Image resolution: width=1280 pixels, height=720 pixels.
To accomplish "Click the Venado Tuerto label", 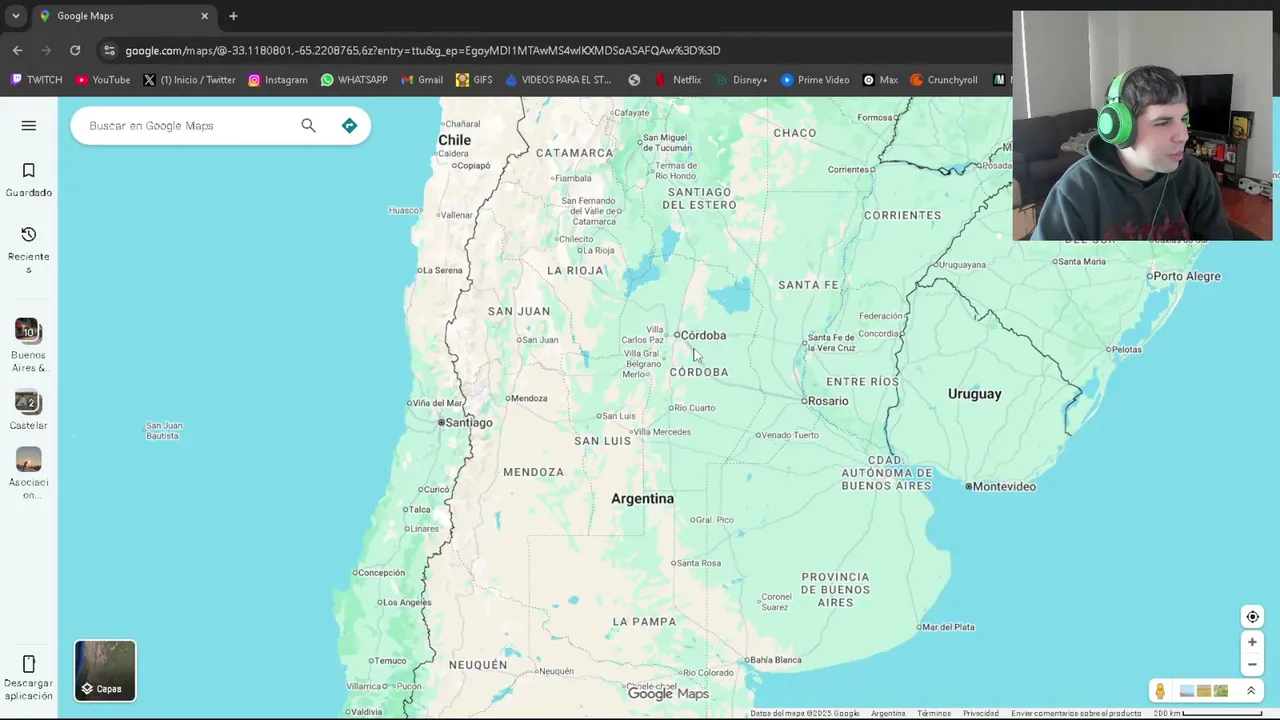I will (x=790, y=435).
